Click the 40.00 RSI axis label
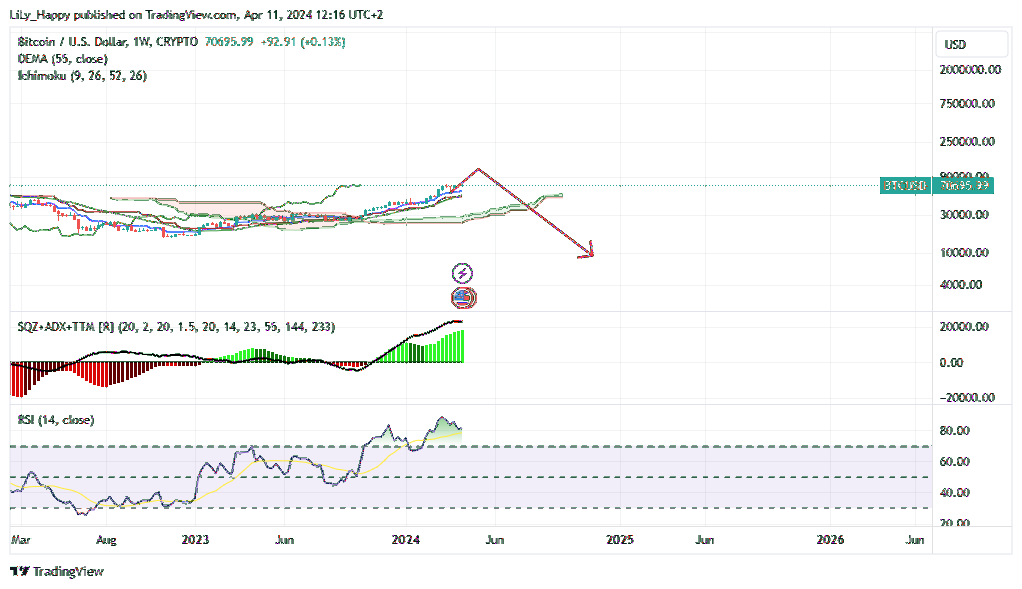 pos(955,493)
